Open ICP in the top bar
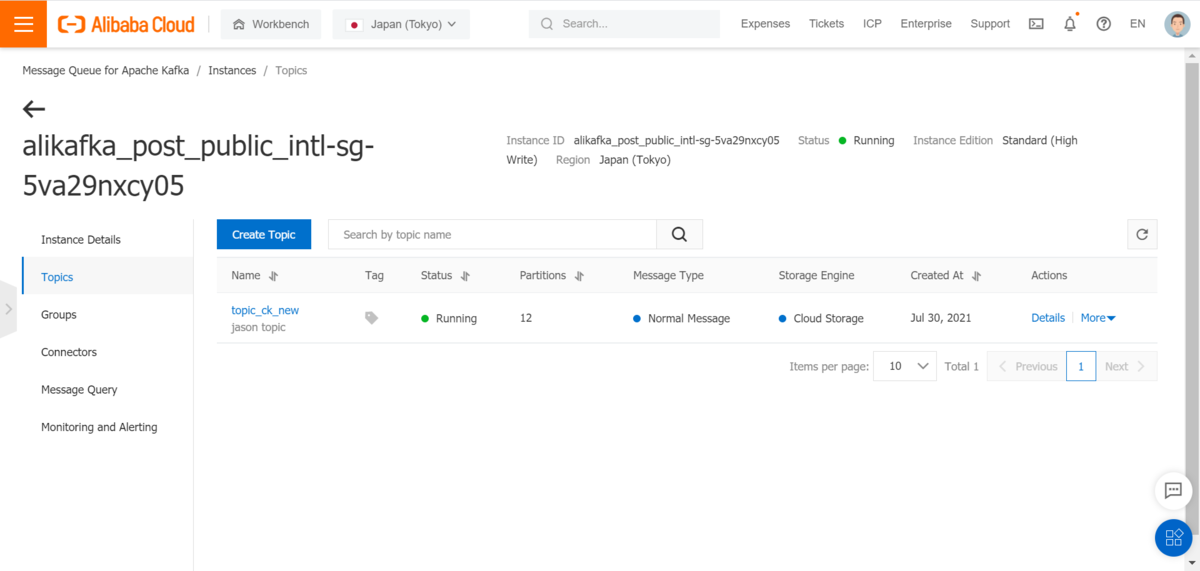Screen dimensions: 1200x571 (872, 24)
